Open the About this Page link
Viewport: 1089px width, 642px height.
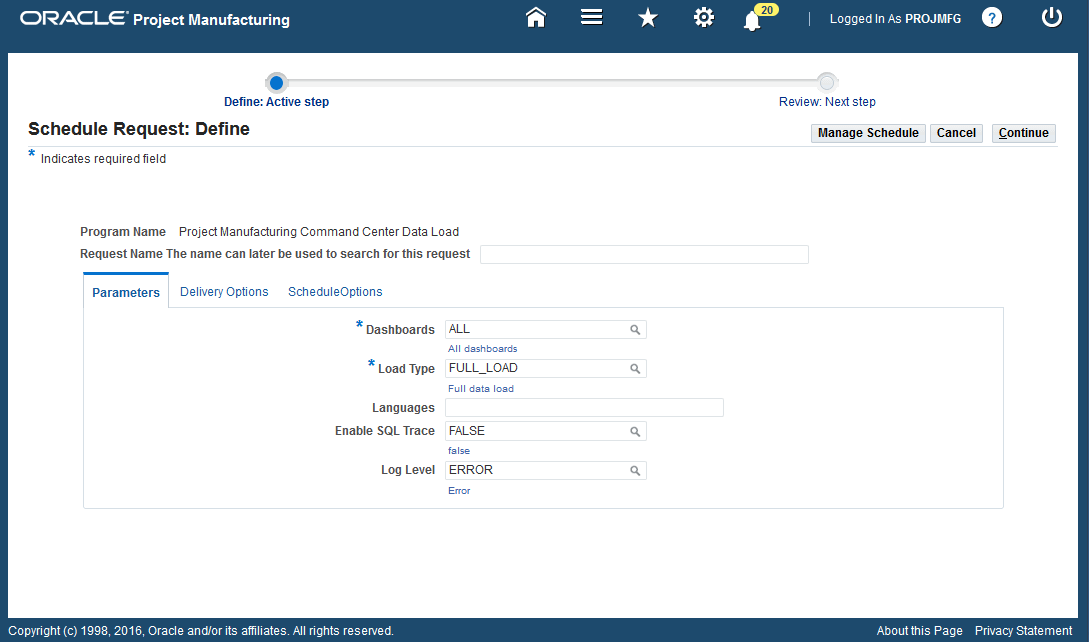[920, 630]
